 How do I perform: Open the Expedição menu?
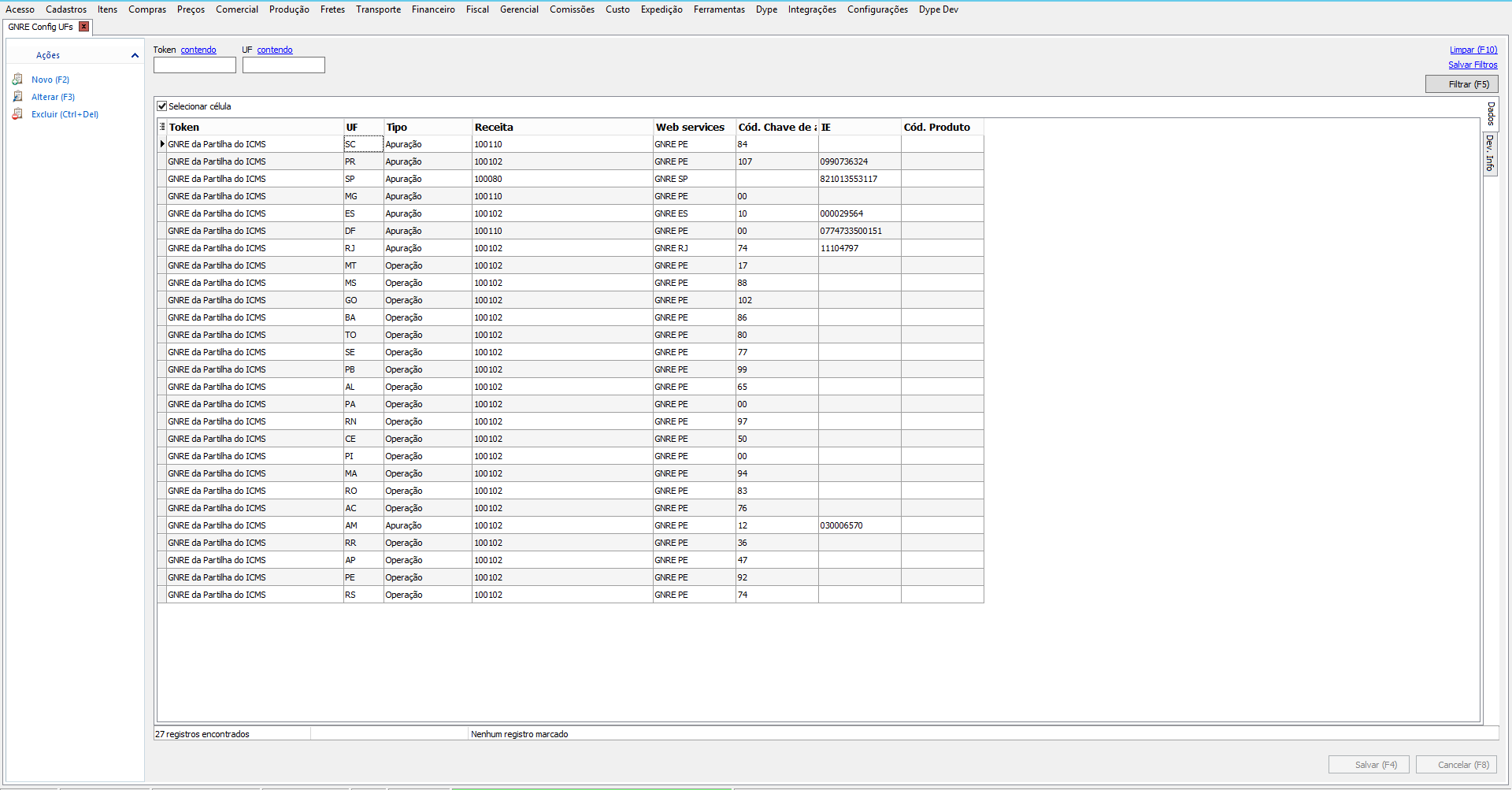click(661, 9)
